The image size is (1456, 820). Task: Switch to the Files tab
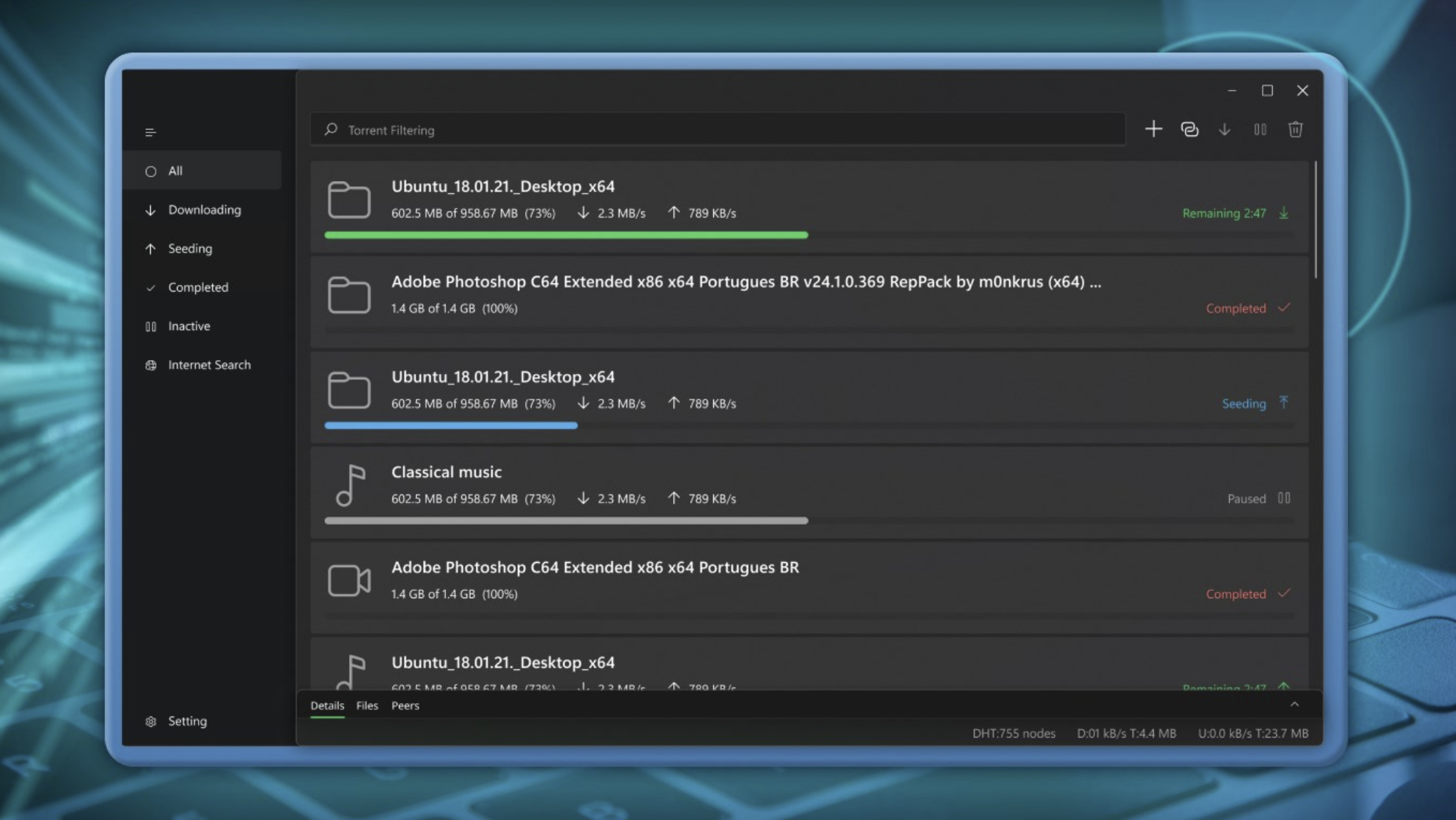coord(367,706)
